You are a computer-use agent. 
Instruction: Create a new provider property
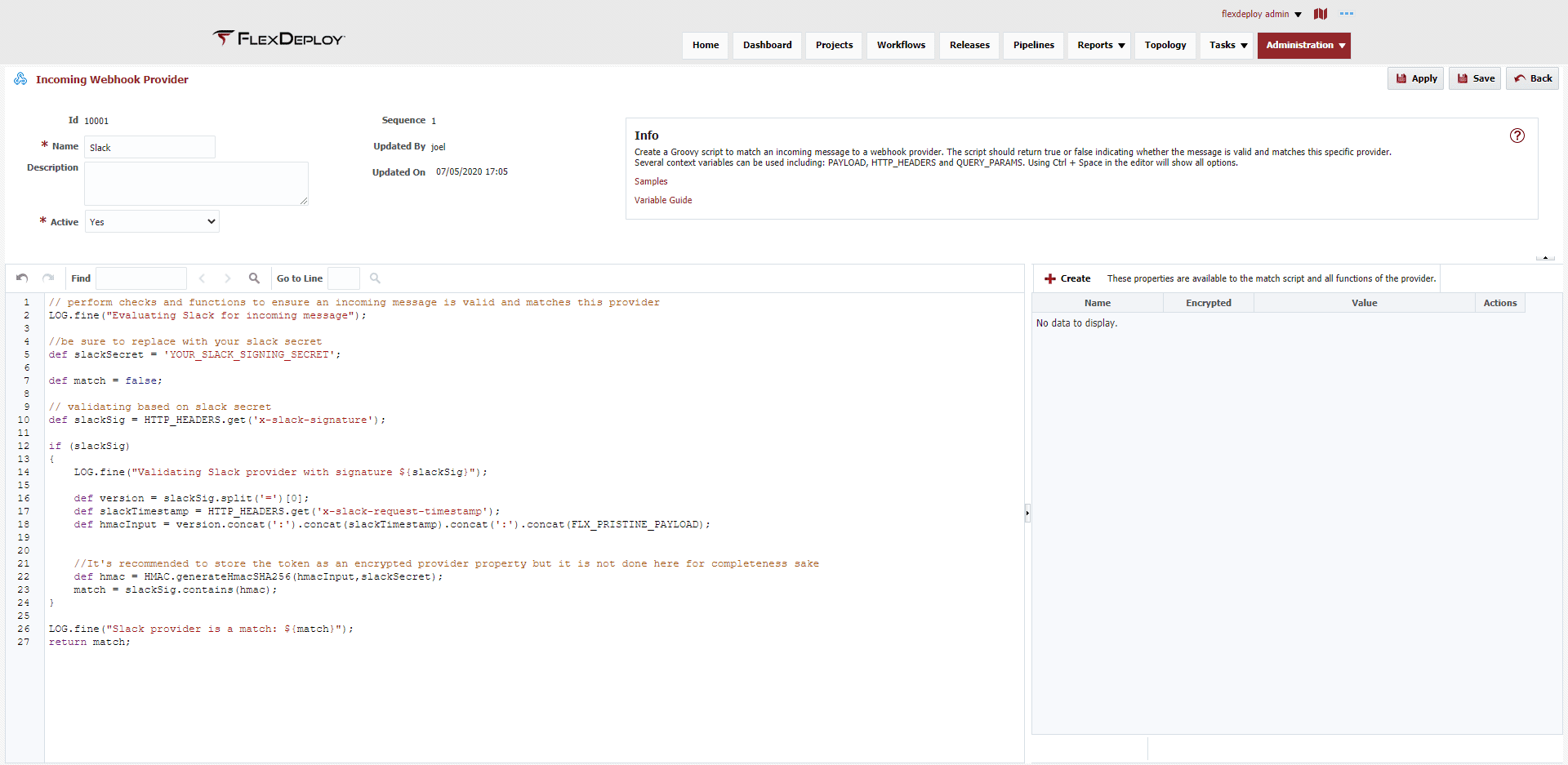click(x=1067, y=278)
